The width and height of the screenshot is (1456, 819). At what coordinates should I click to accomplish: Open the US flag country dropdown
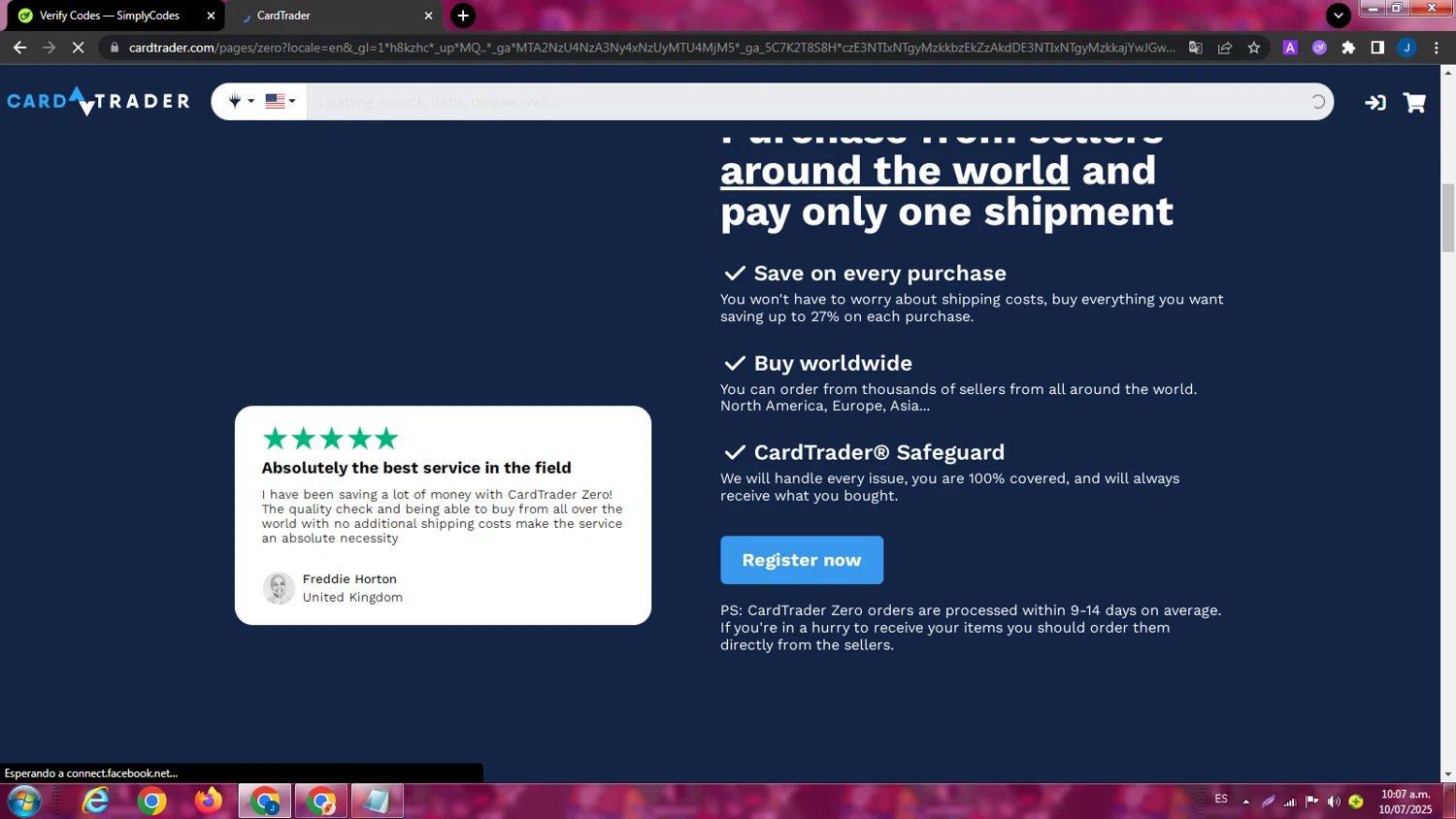coord(281,101)
